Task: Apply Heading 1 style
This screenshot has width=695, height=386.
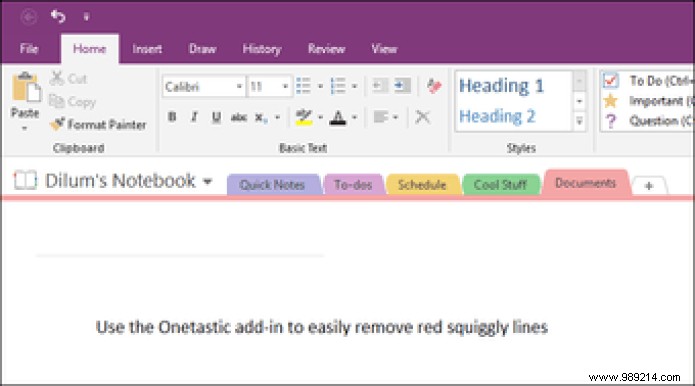Action: [x=501, y=86]
